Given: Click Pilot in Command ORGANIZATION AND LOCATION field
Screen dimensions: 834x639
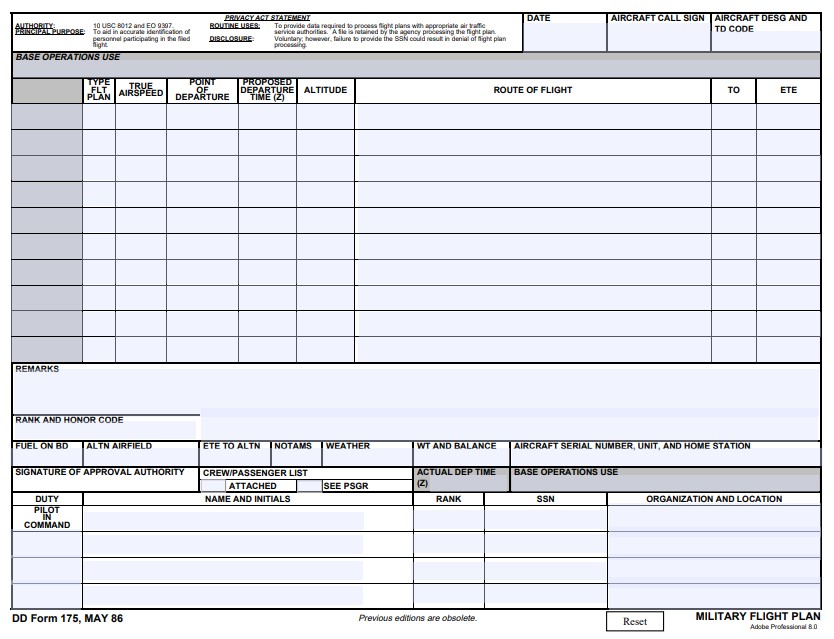Looking at the screenshot, I should 714,519.
